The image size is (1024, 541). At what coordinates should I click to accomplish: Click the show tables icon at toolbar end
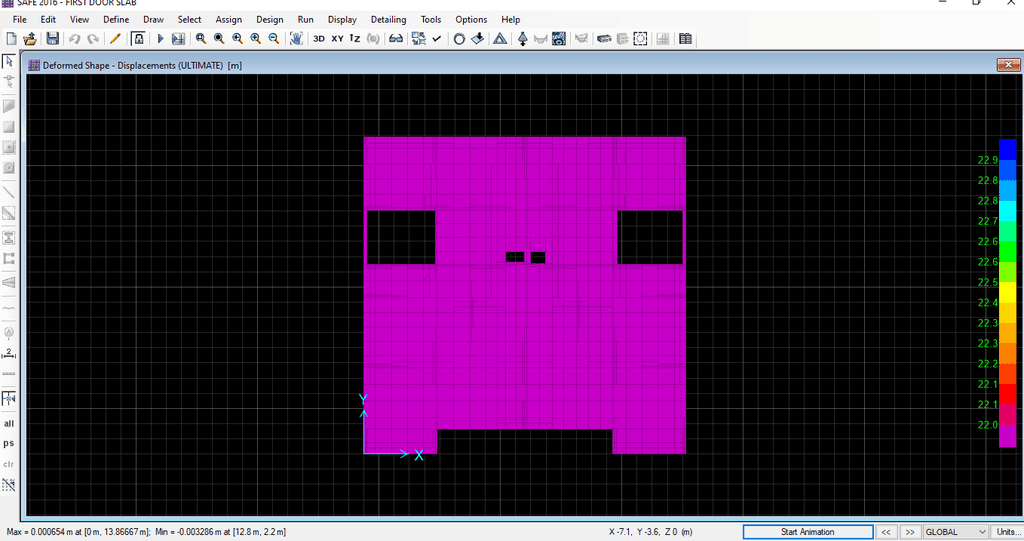tap(685, 39)
